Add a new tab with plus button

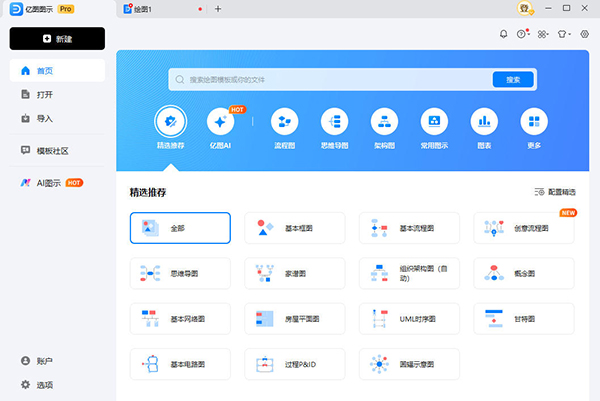point(218,9)
